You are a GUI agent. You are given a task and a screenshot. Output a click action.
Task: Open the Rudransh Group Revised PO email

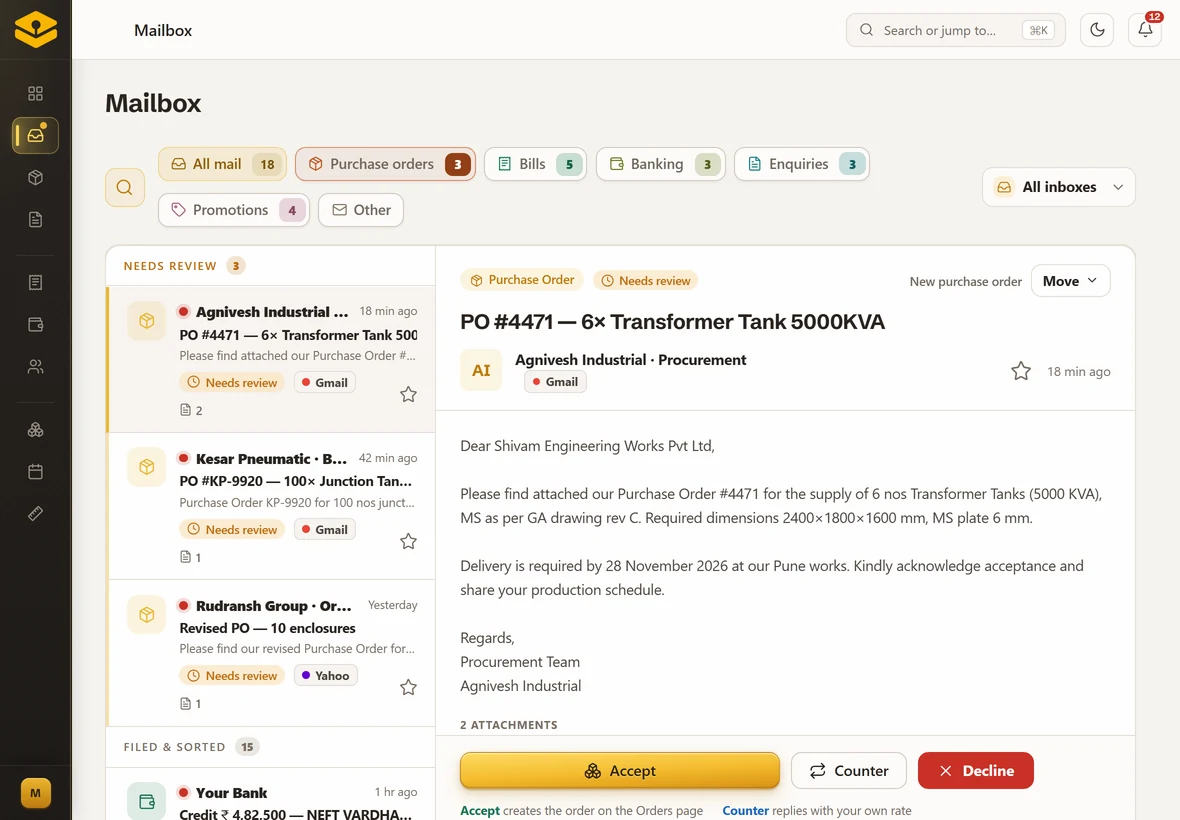click(x=272, y=652)
